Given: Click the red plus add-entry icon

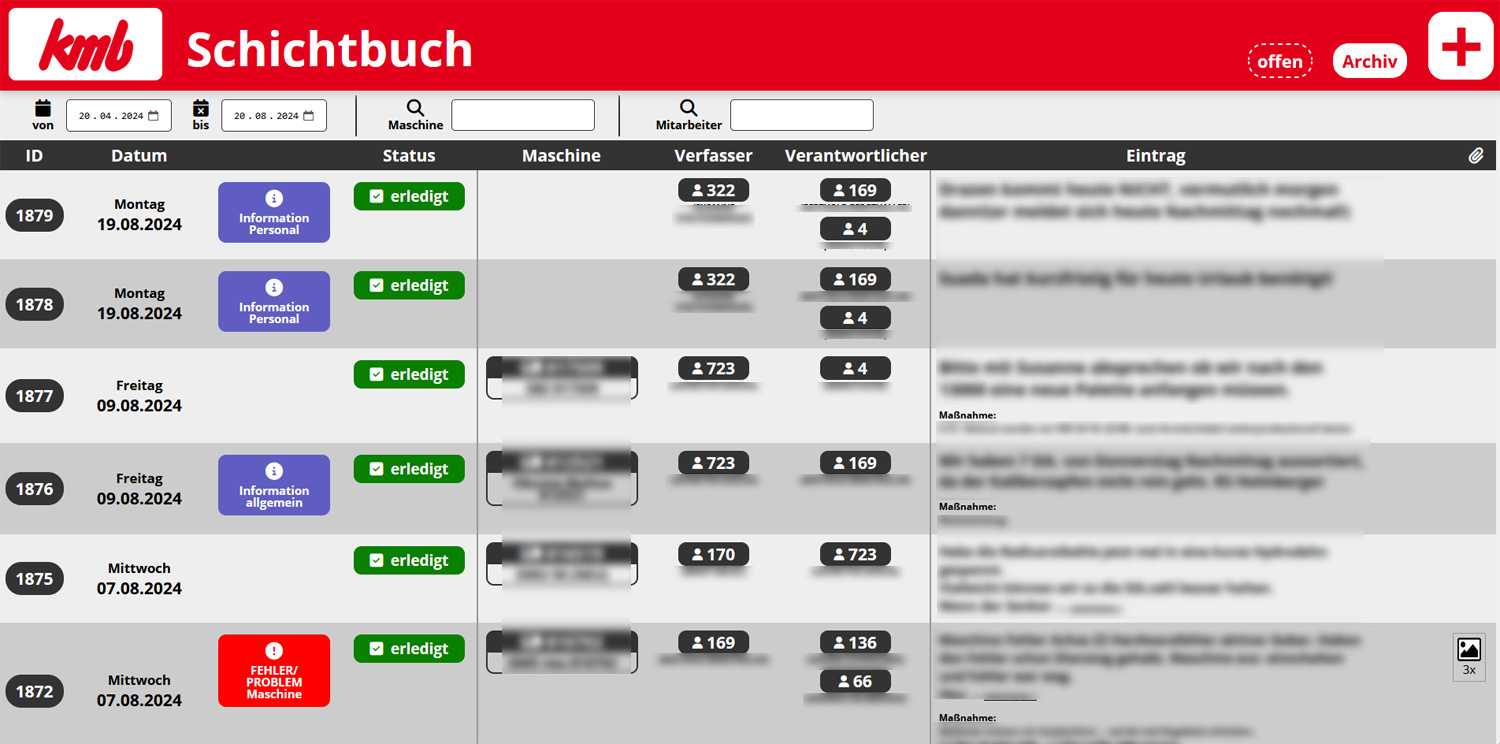Looking at the screenshot, I should 1460,46.
